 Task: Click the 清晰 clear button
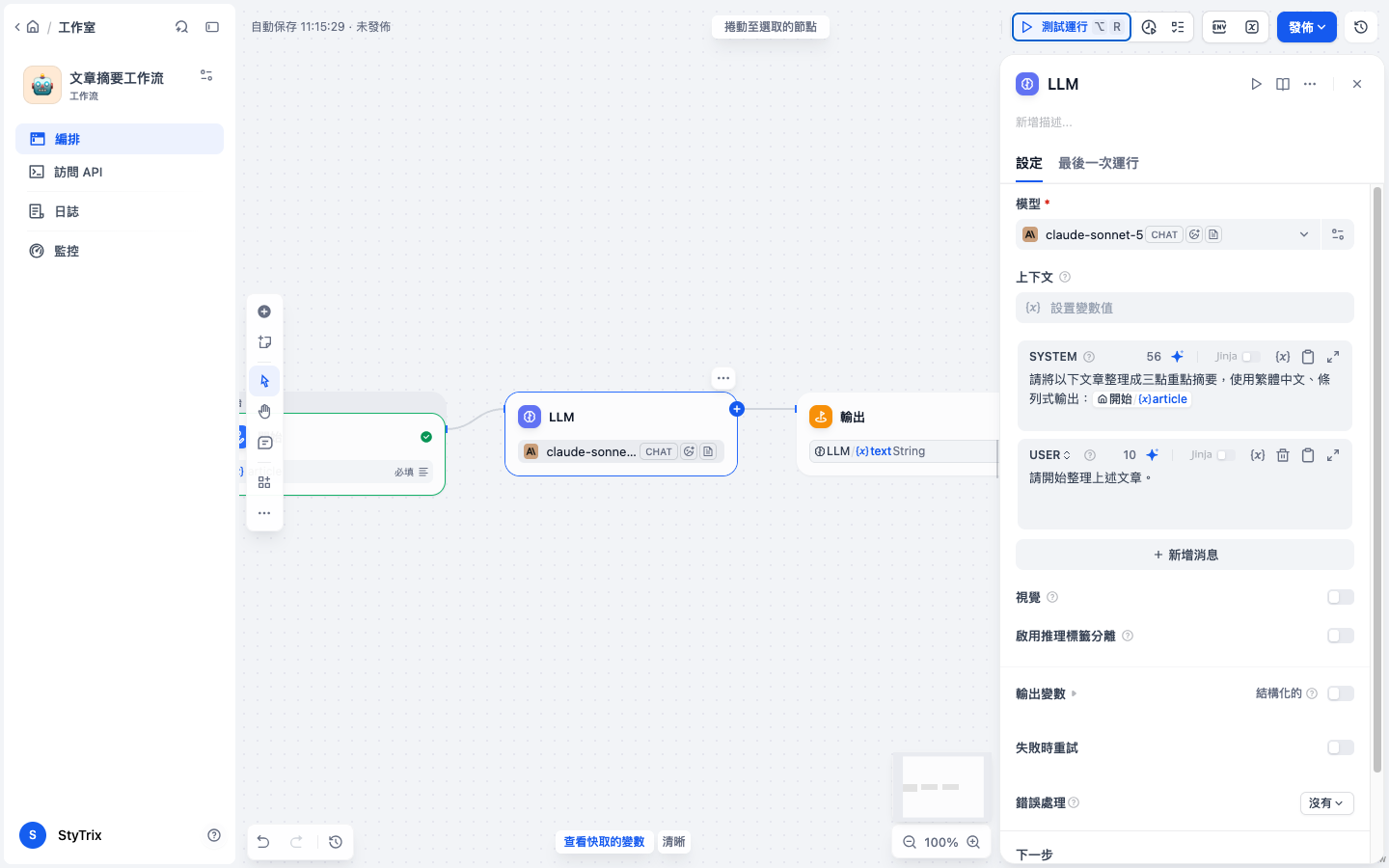673,842
